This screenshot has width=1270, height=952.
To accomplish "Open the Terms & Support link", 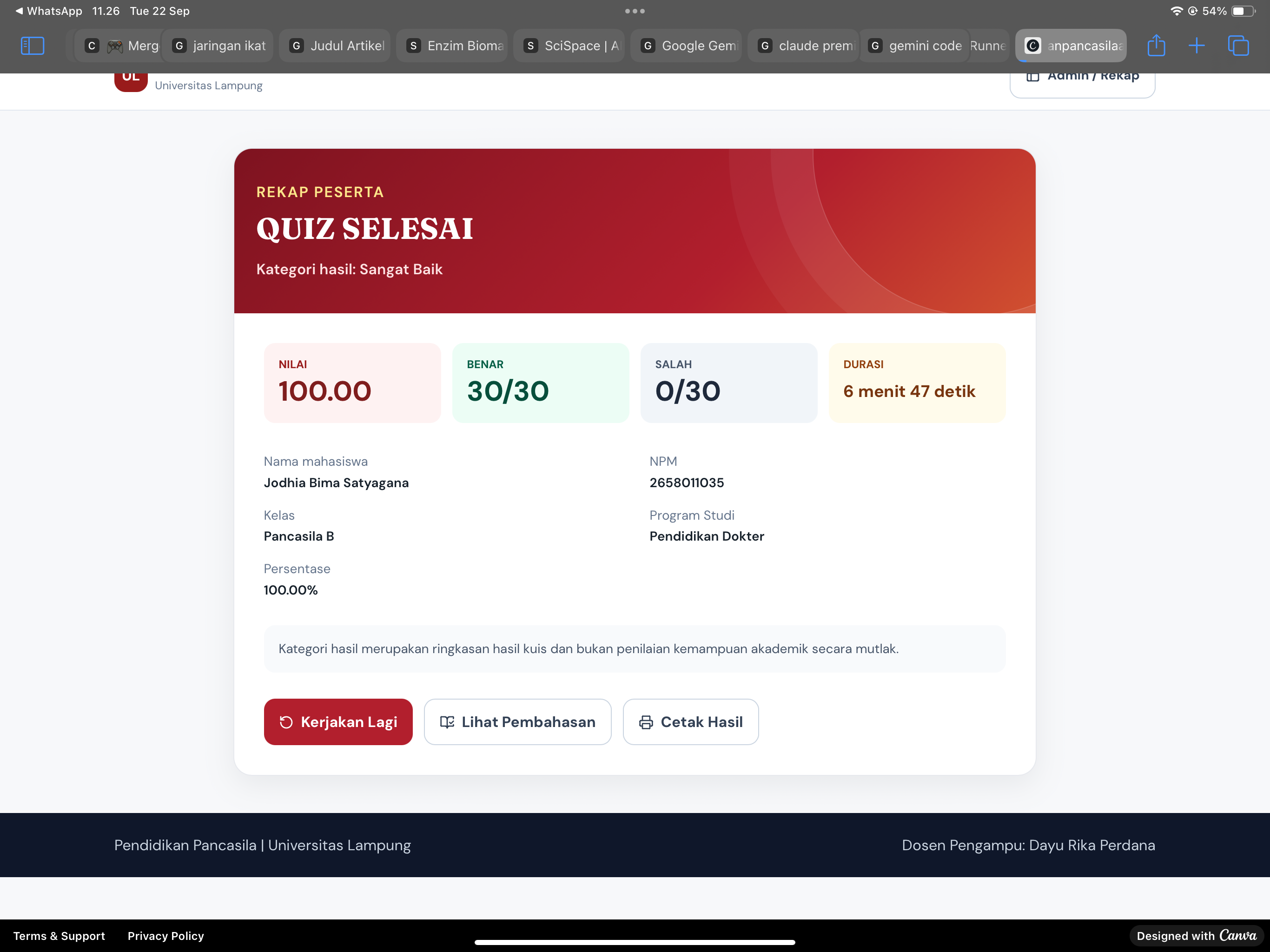I will [x=59, y=936].
